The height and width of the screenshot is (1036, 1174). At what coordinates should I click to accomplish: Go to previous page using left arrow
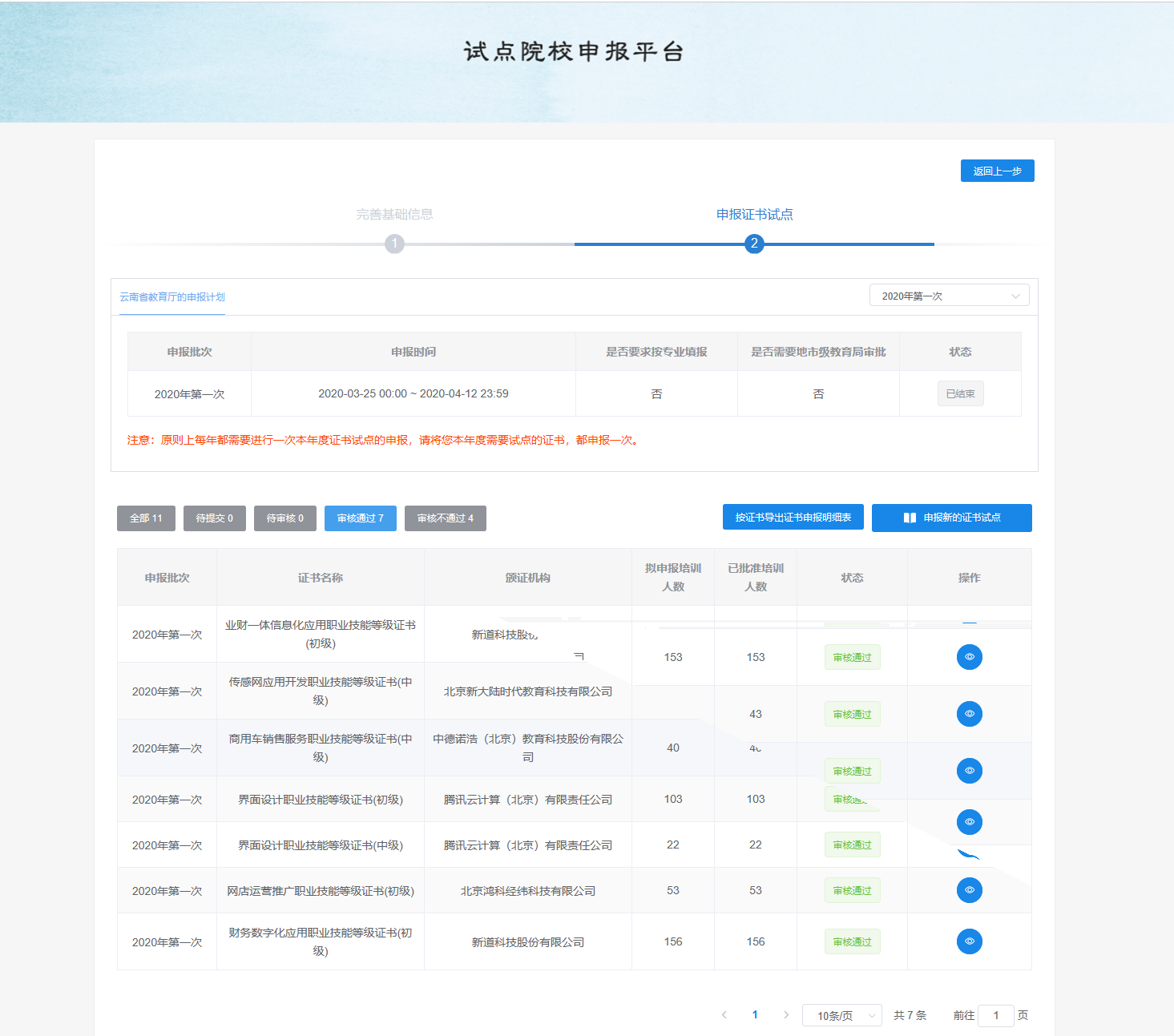(724, 1015)
